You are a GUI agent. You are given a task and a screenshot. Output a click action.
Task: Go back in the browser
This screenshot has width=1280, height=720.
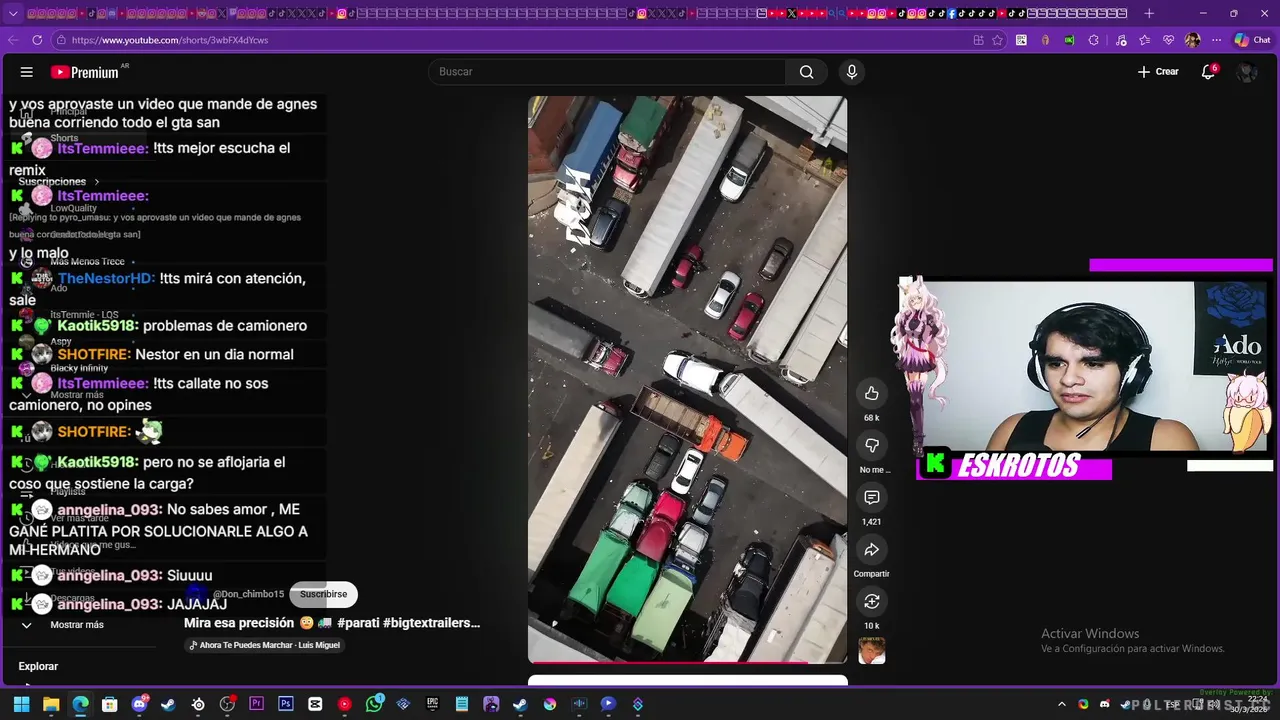tap(13, 40)
